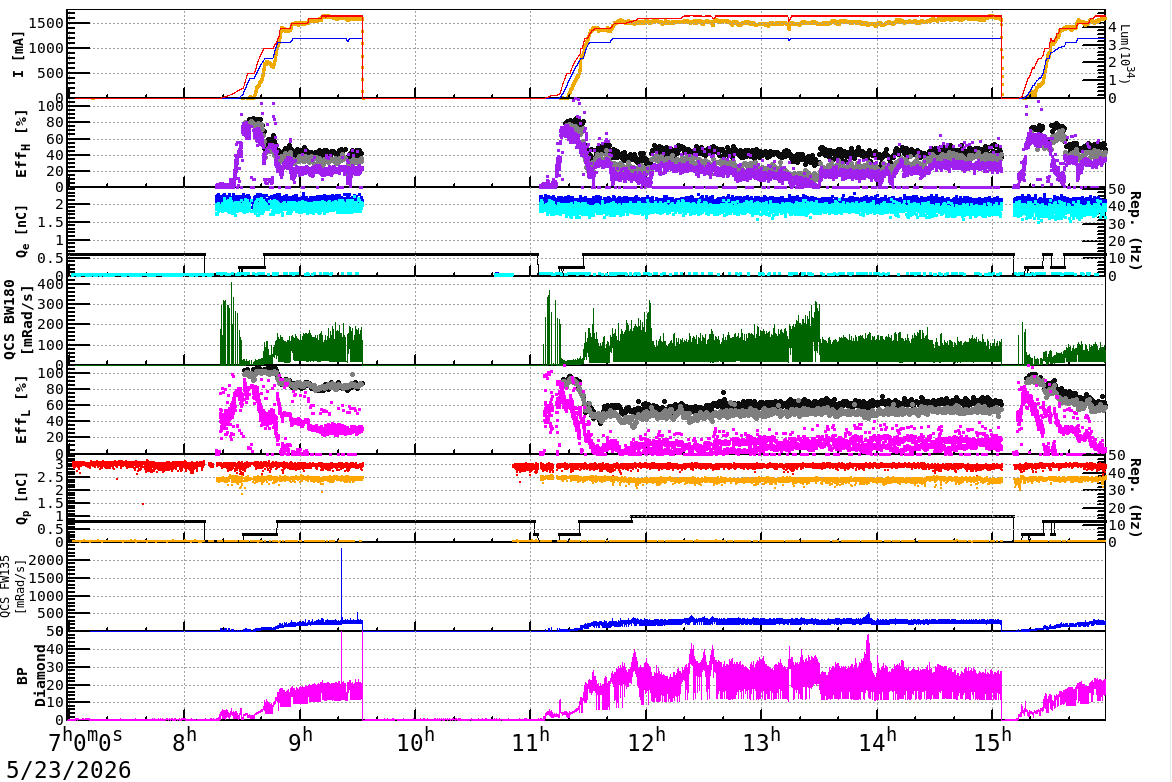Click the 400 tick on QCS BW180 axis

(x=50, y=284)
